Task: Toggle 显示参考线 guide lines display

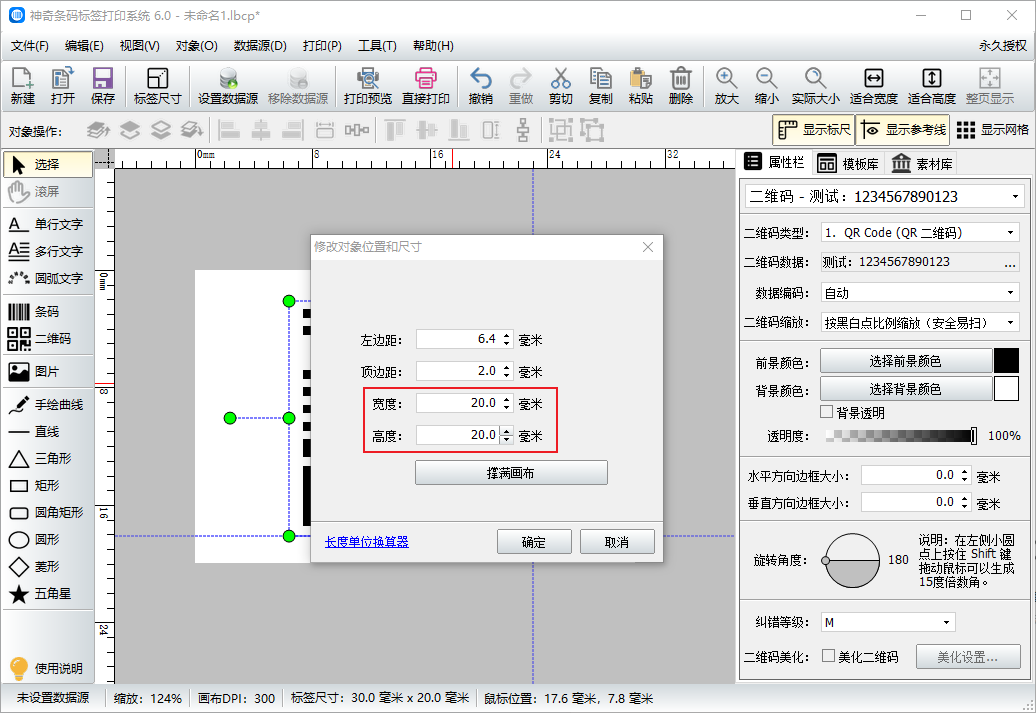Action: click(x=903, y=130)
